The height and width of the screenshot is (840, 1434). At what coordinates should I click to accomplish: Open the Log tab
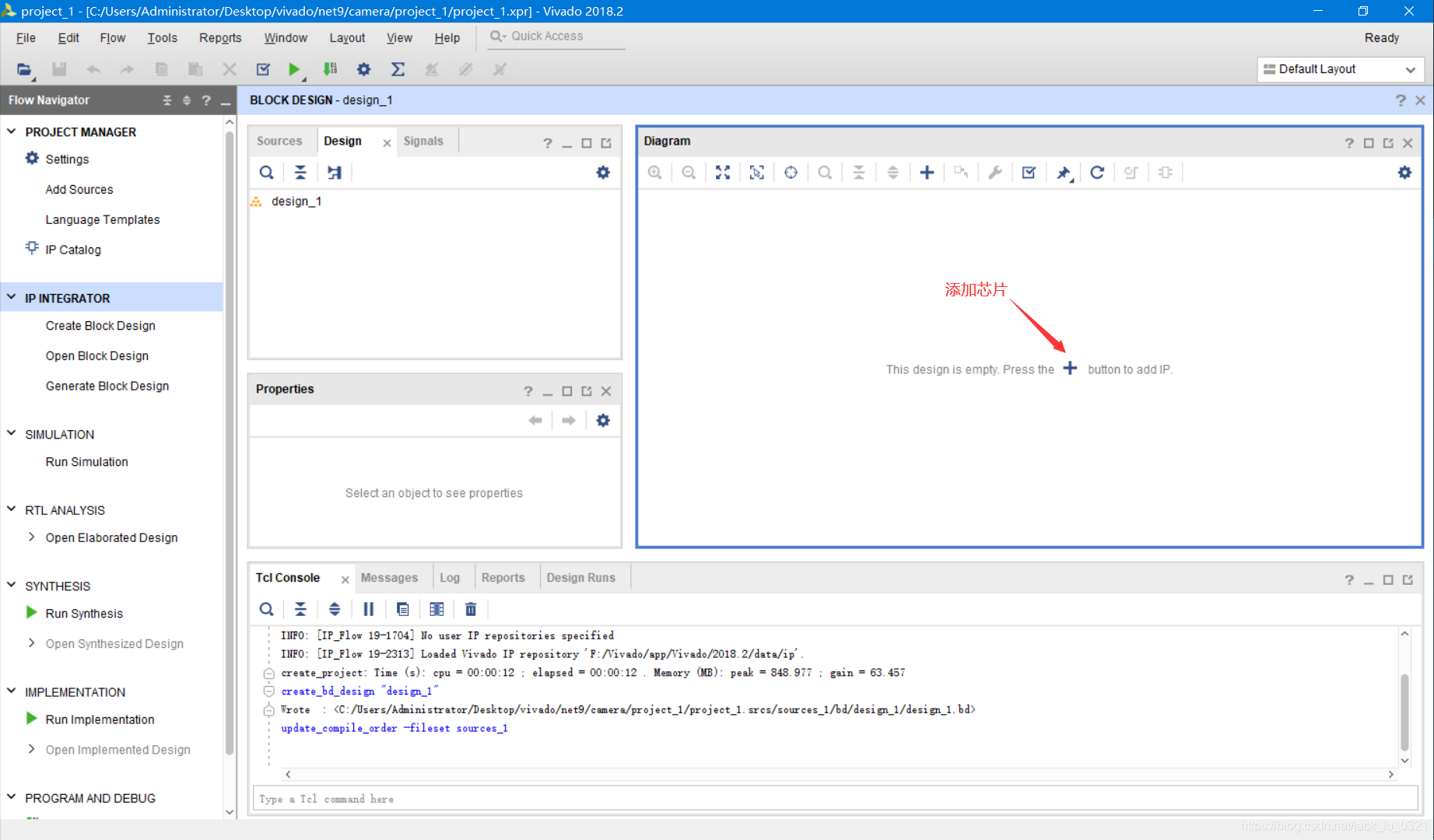click(x=450, y=578)
